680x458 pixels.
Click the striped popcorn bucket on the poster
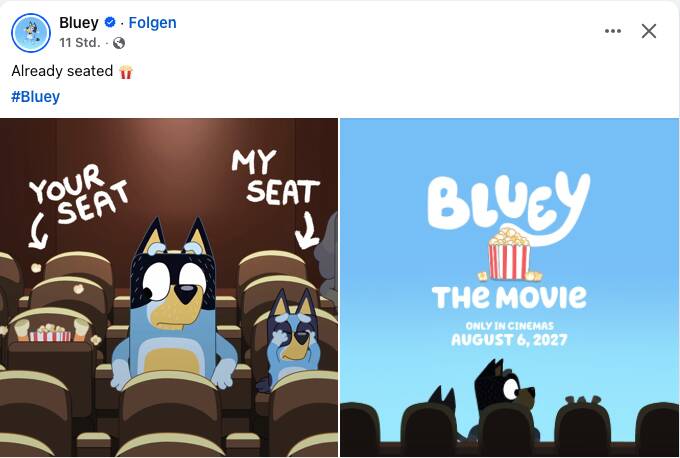[509, 255]
